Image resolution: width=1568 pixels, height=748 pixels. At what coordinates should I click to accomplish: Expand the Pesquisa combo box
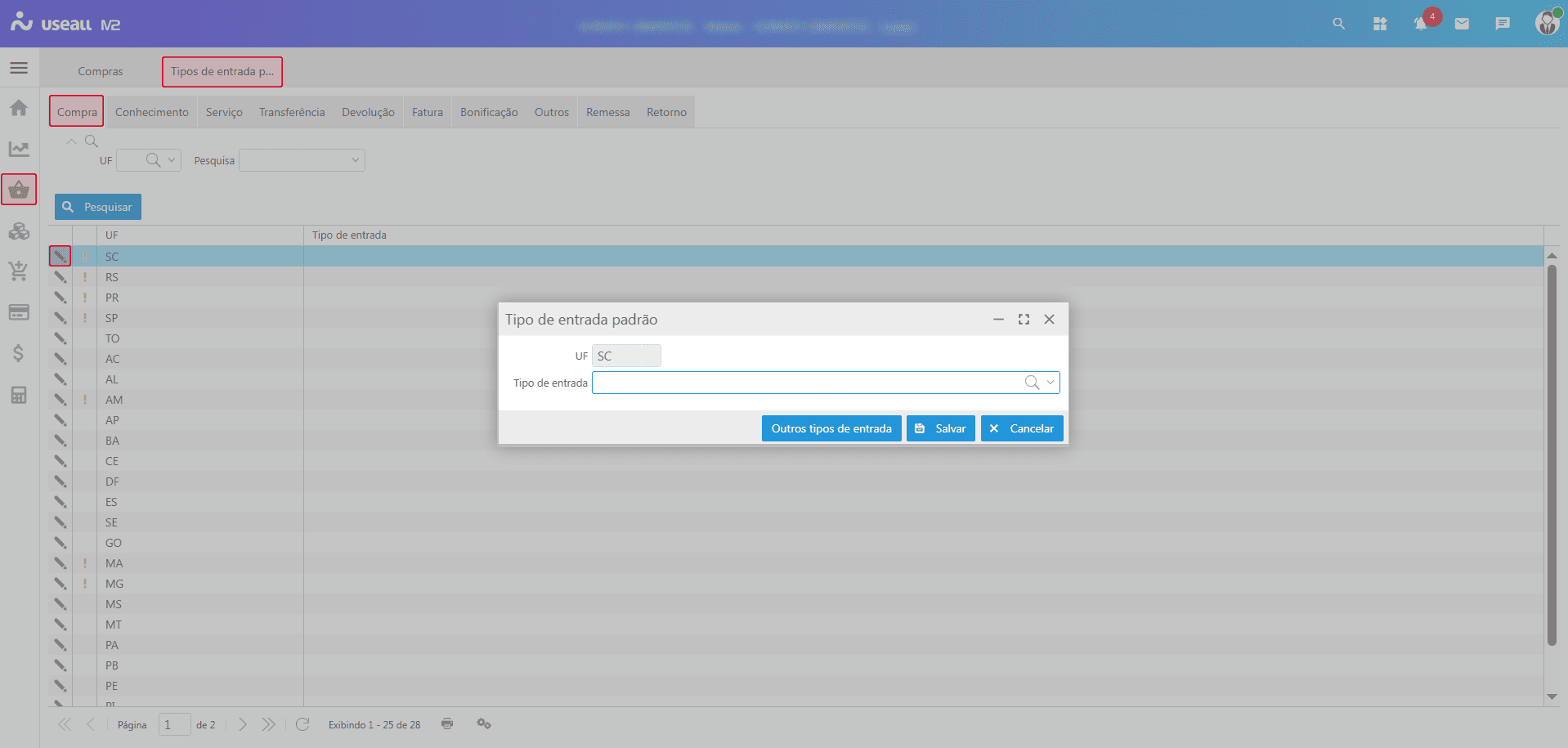click(x=356, y=160)
